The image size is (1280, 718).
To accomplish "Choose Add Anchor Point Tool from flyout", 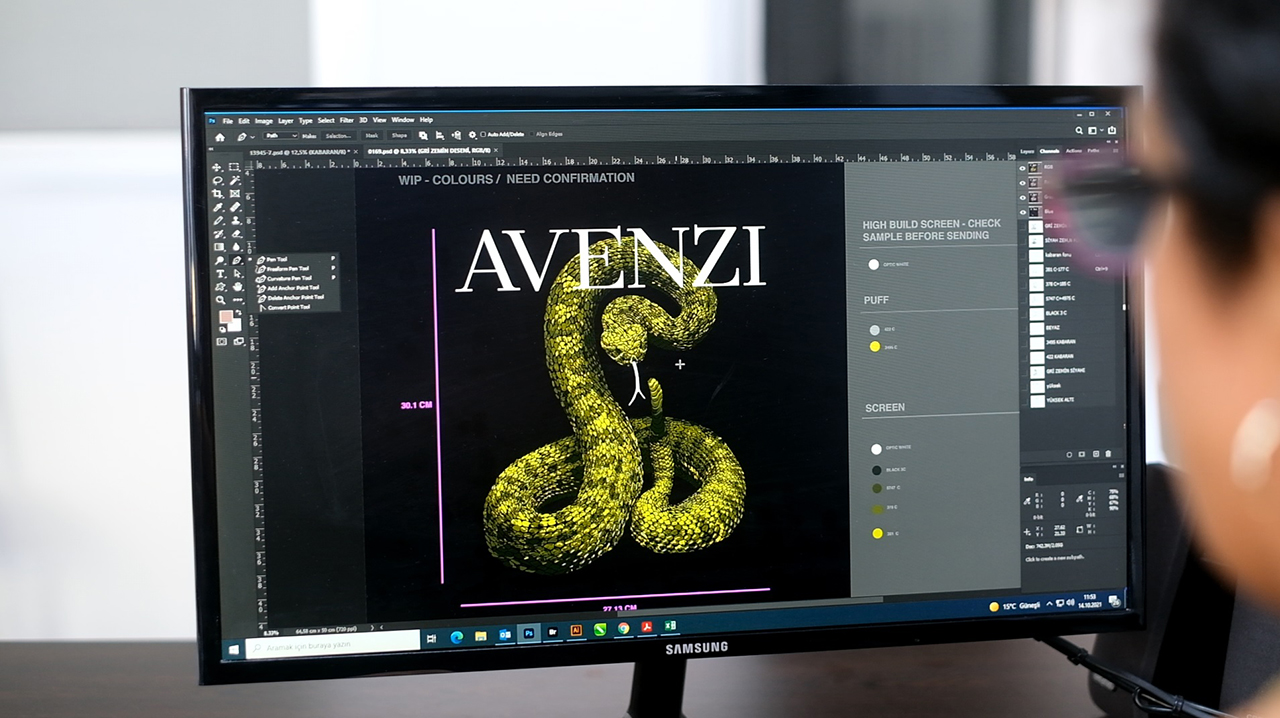I will pos(293,287).
